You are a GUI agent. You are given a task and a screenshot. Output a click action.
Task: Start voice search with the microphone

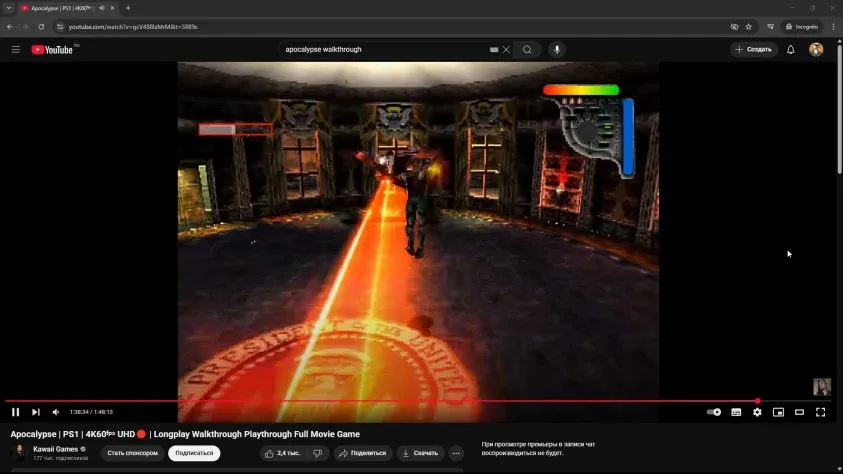pyautogui.click(x=557, y=49)
